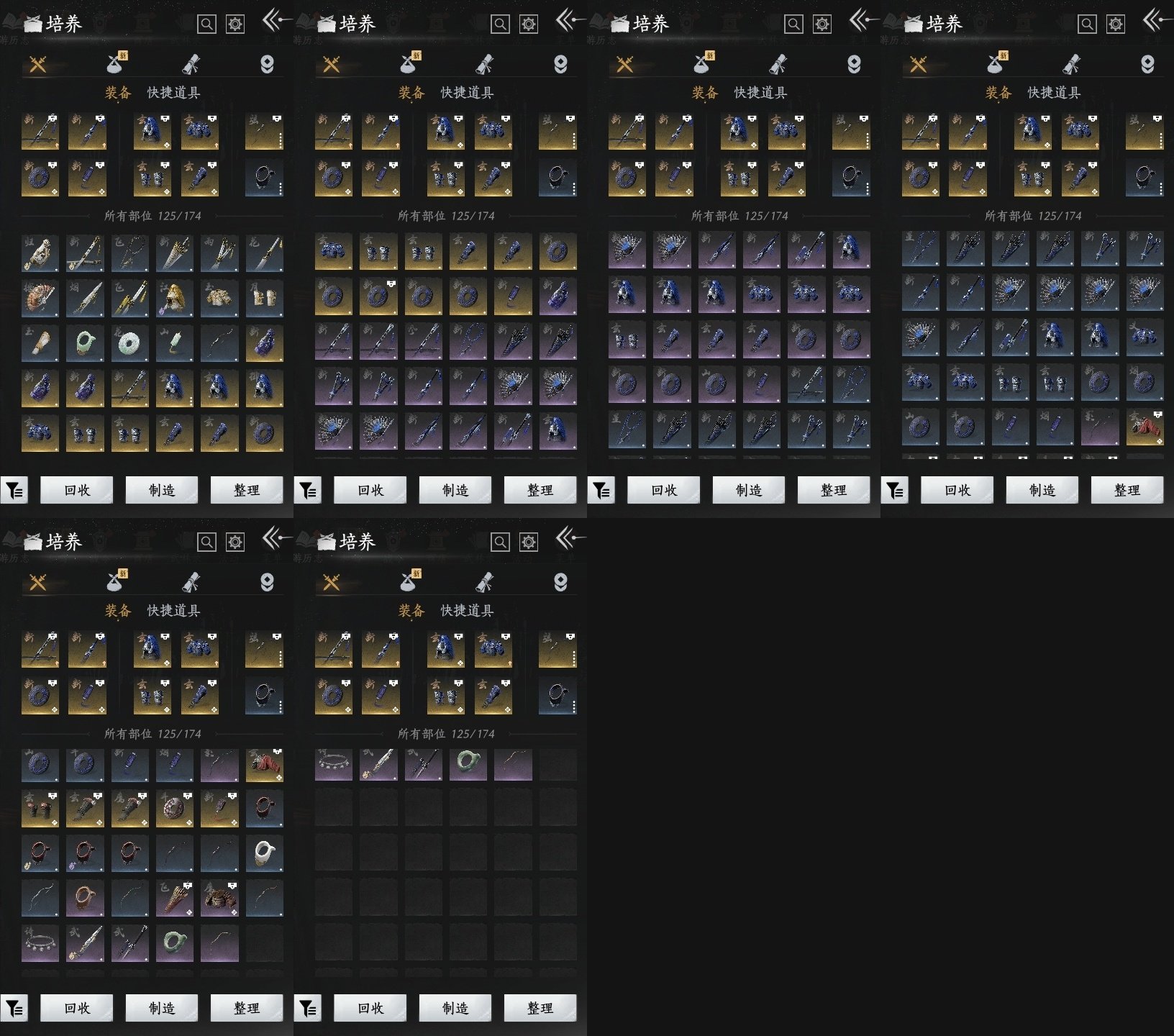Click 回收 in the bottom second panel
The height and width of the screenshot is (1036, 1174).
point(370,1009)
